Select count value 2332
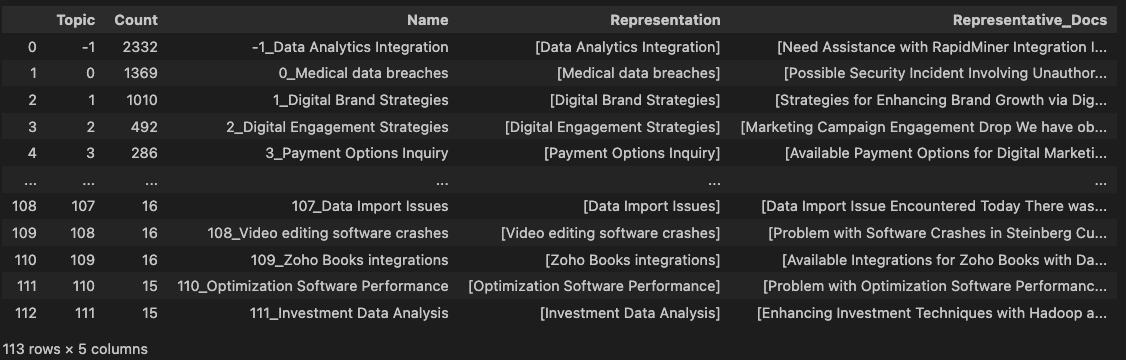The image size is (1126, 360). click(140, 47)
